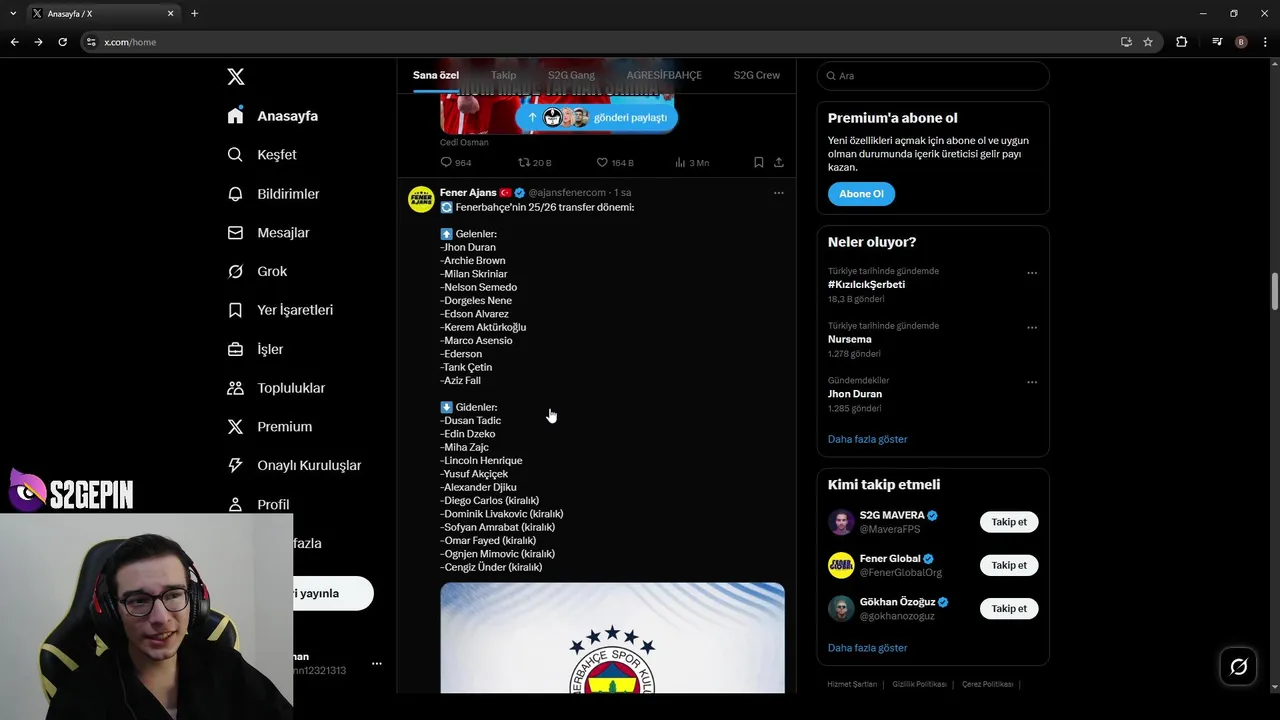Follow S2G MAVERA with Takip et
The height and width of the screenshot is (720, 1280).
[1009, 522]
